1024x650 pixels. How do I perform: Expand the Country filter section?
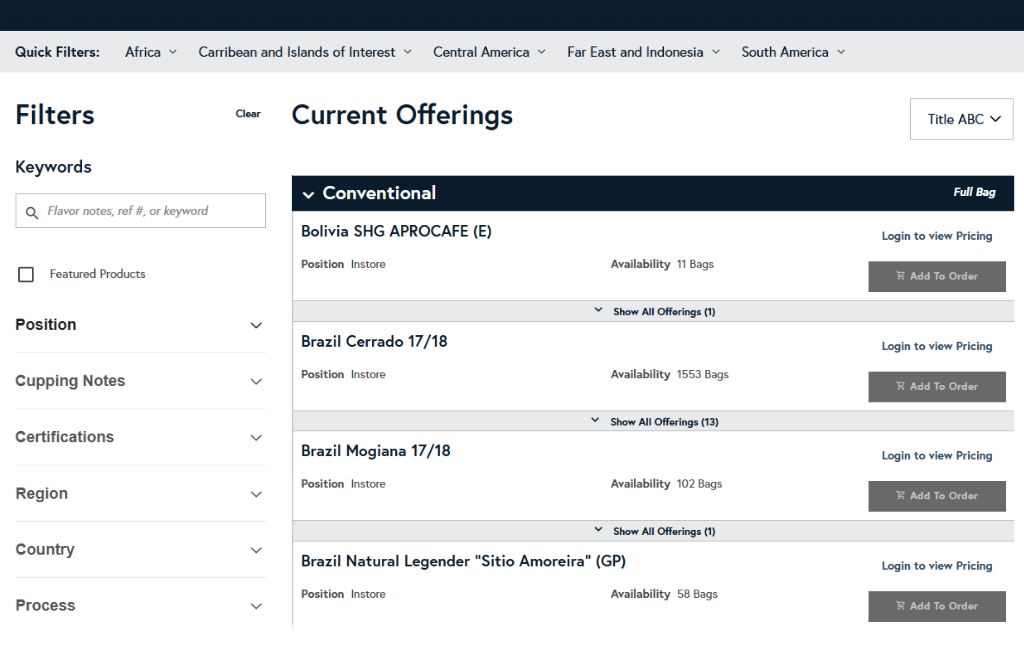(x=140, y=549)
